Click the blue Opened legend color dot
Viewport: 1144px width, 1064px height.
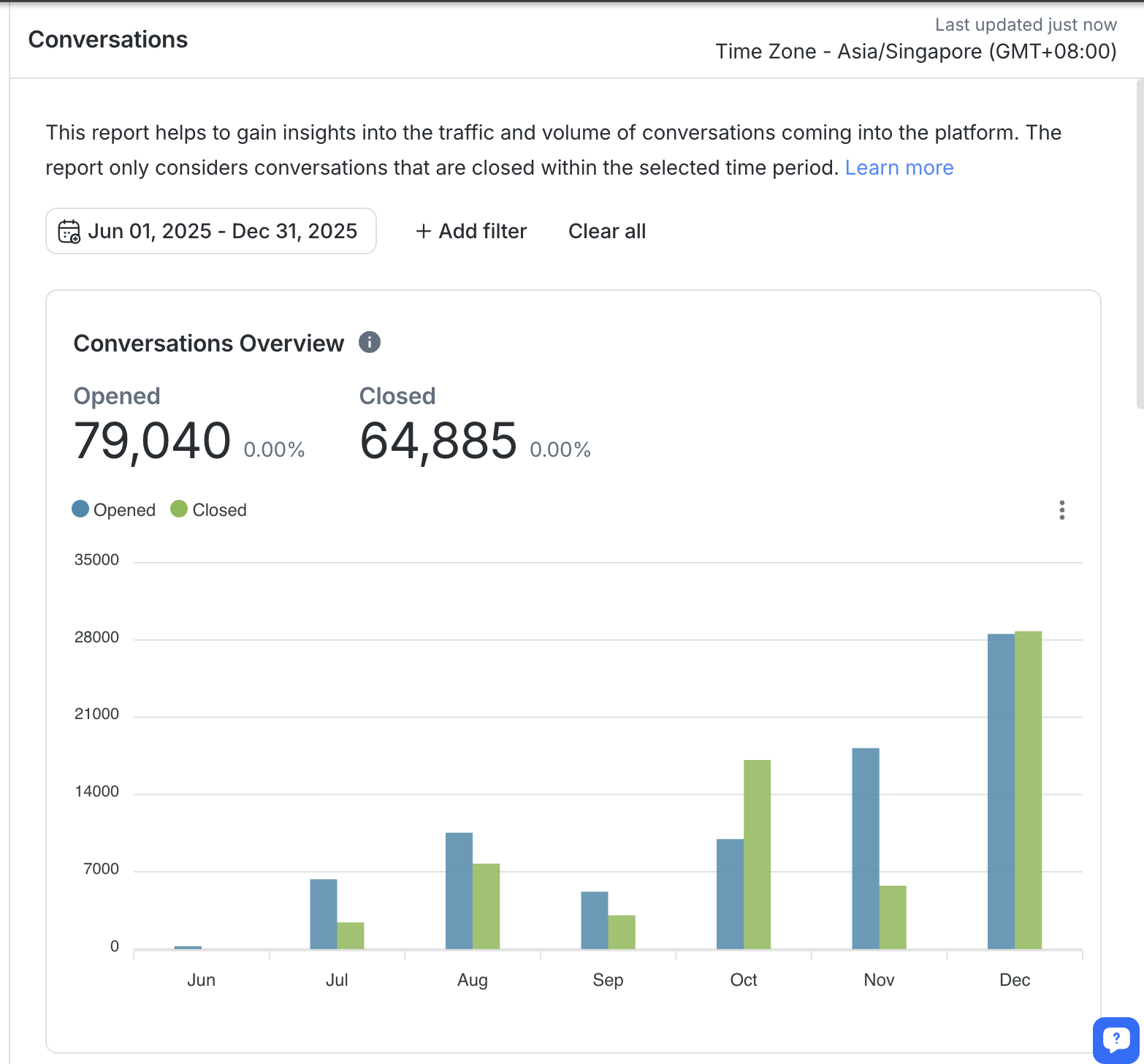[x=80, y=509]
